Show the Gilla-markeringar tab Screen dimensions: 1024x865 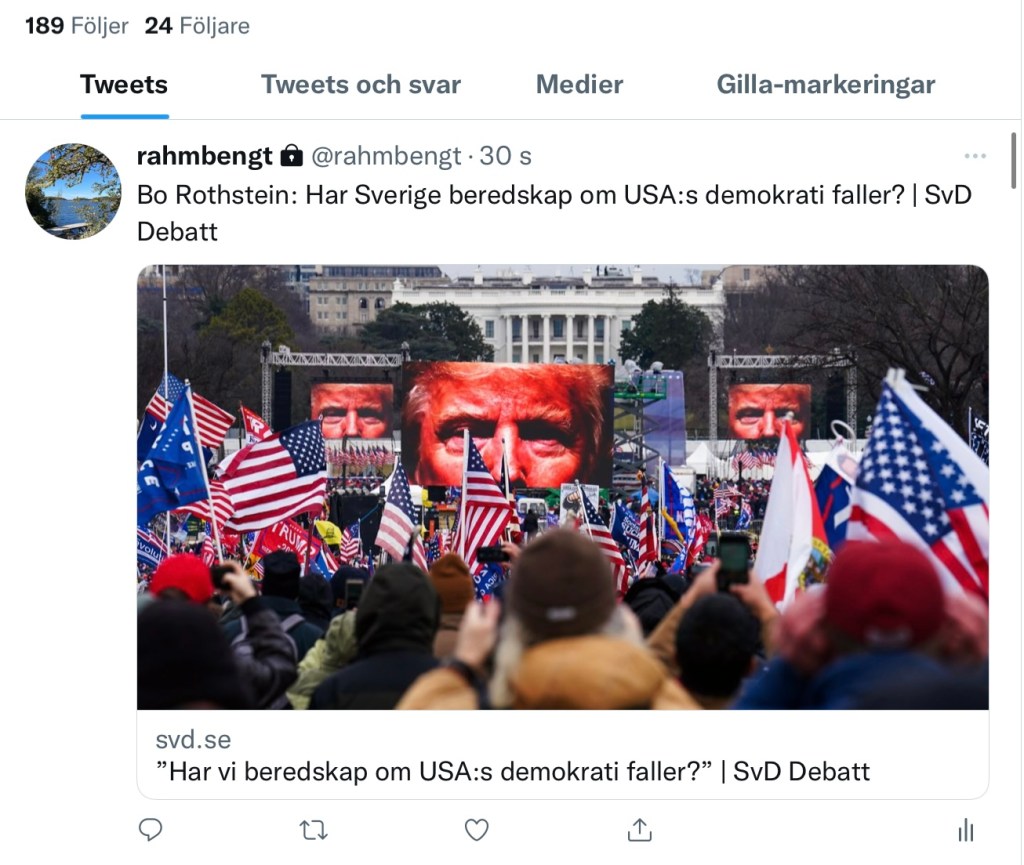pyautogui.click(x=826, y=85)
